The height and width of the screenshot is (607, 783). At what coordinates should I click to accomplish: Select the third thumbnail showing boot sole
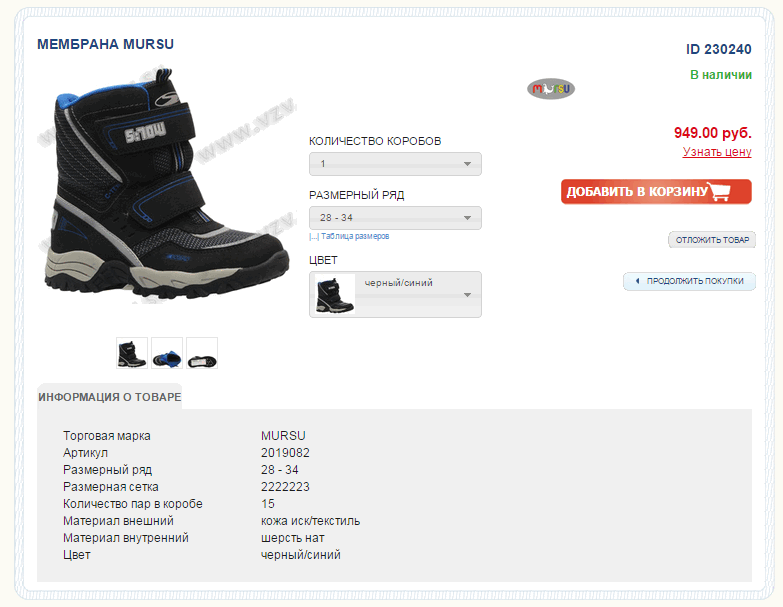click(202, 353)
